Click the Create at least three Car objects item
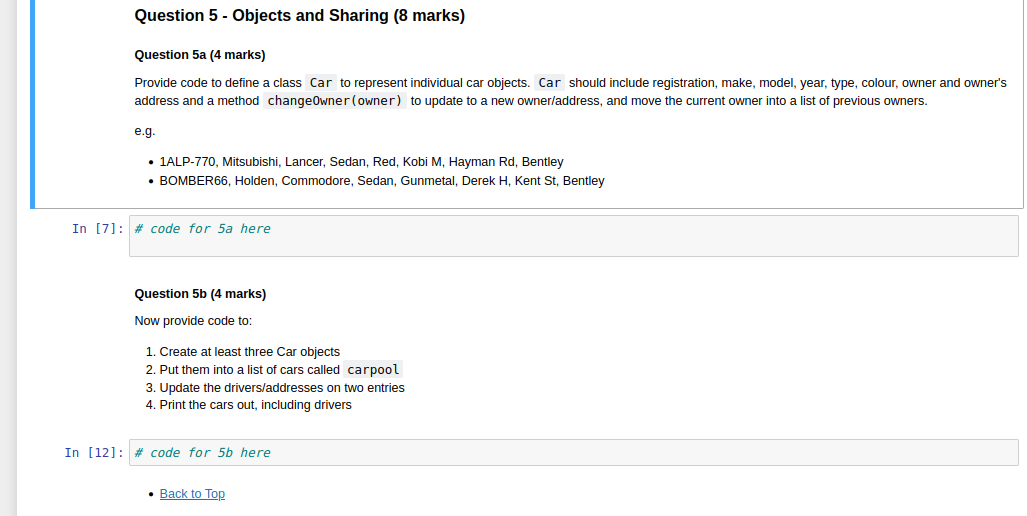This screenshot has width=1027, height=516. pyautogui.click(x=249, y=352)
